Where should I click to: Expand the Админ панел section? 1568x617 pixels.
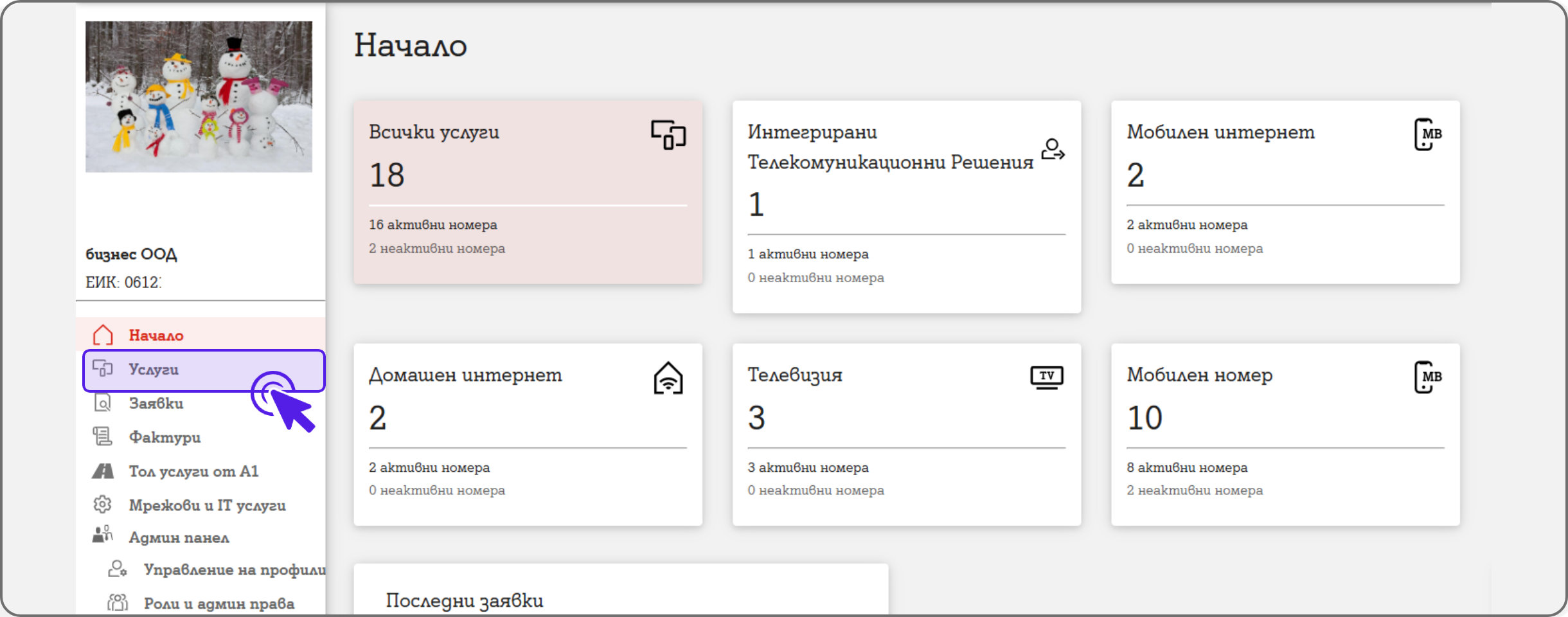tap(179, 537)
